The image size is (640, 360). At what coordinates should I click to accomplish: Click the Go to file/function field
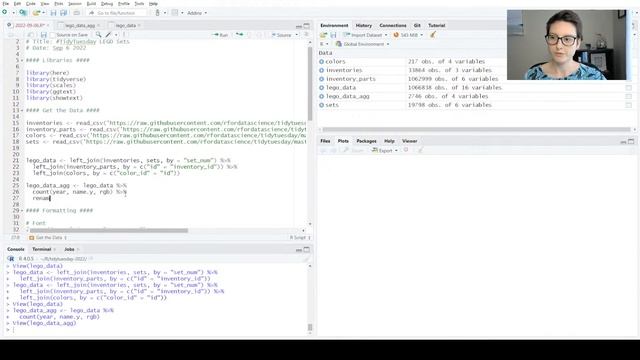pyautogui.click(x=117, y=13)
